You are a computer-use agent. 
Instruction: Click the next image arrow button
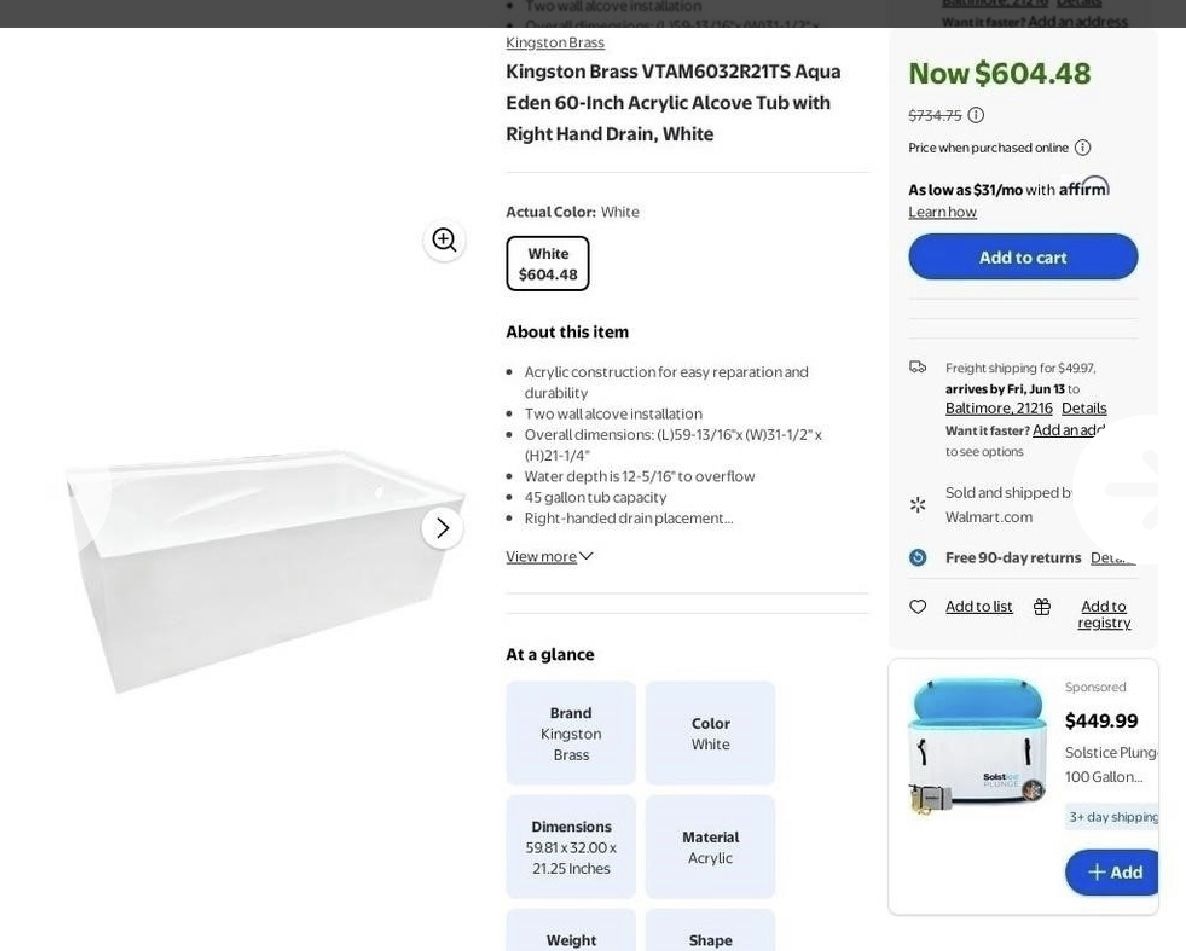point(443,528)
